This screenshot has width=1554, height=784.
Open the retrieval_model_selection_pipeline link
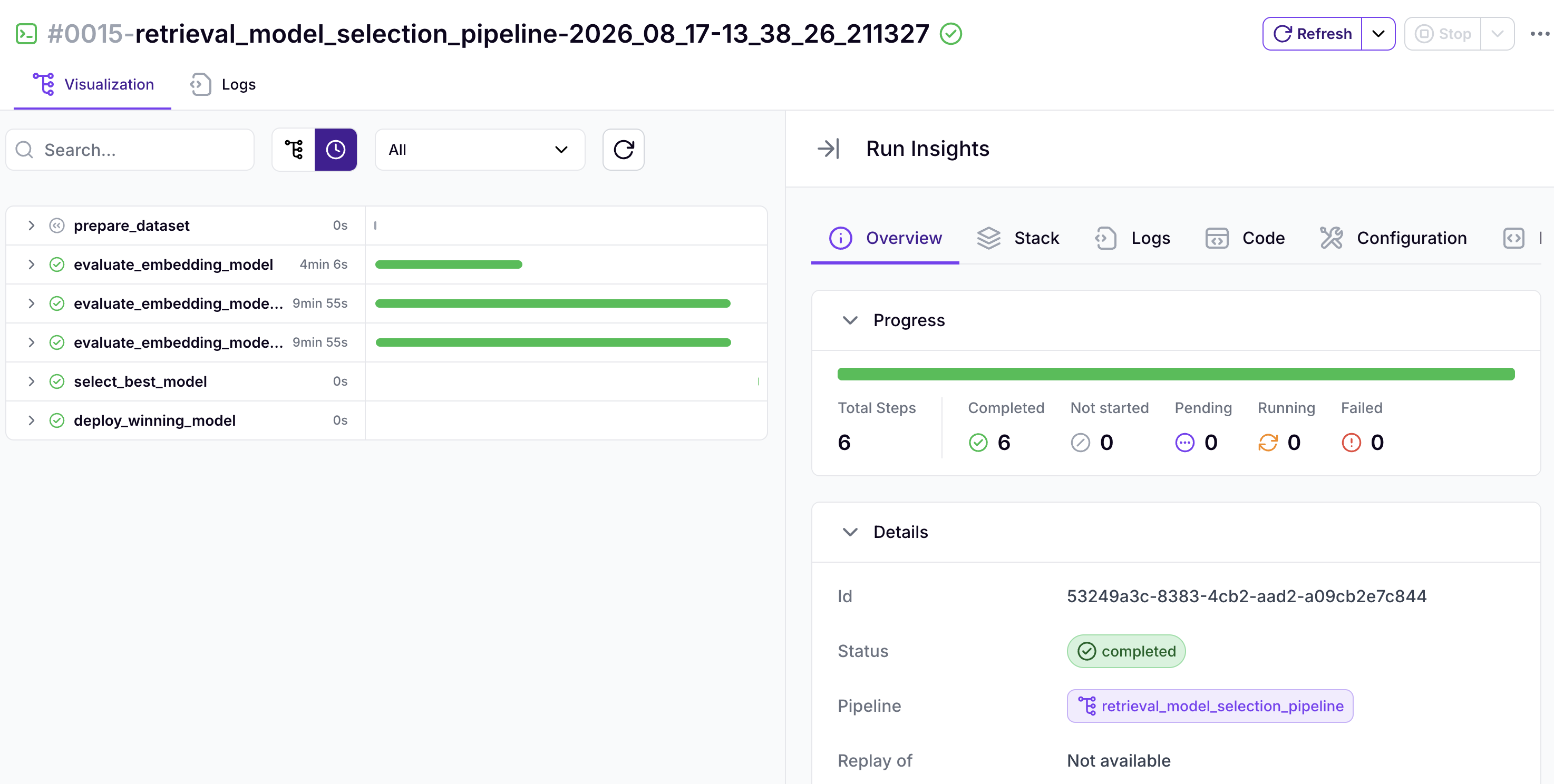(x=1210, y=706)
